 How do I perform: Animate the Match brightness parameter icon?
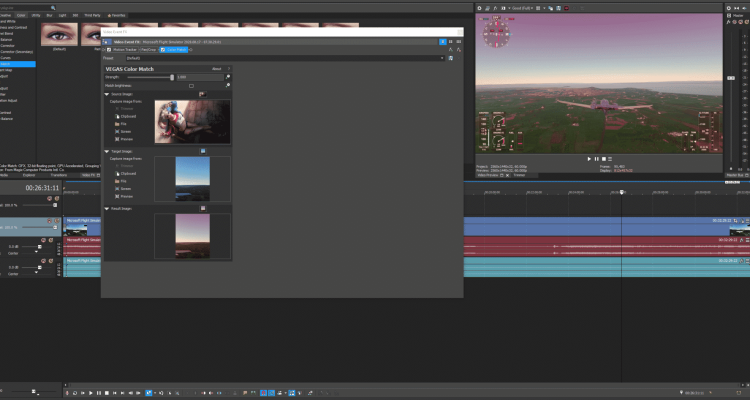[x=228, y=86]
